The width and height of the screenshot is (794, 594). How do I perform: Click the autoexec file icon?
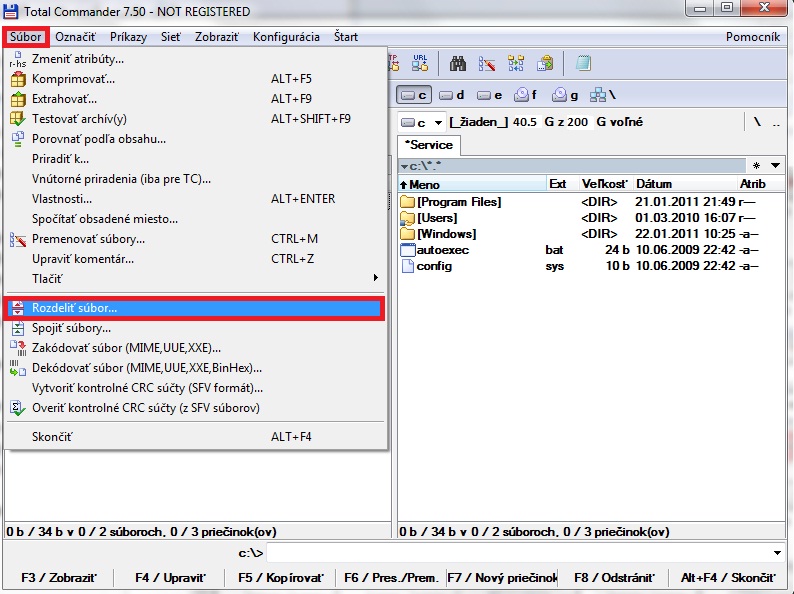tap(408, 250)
